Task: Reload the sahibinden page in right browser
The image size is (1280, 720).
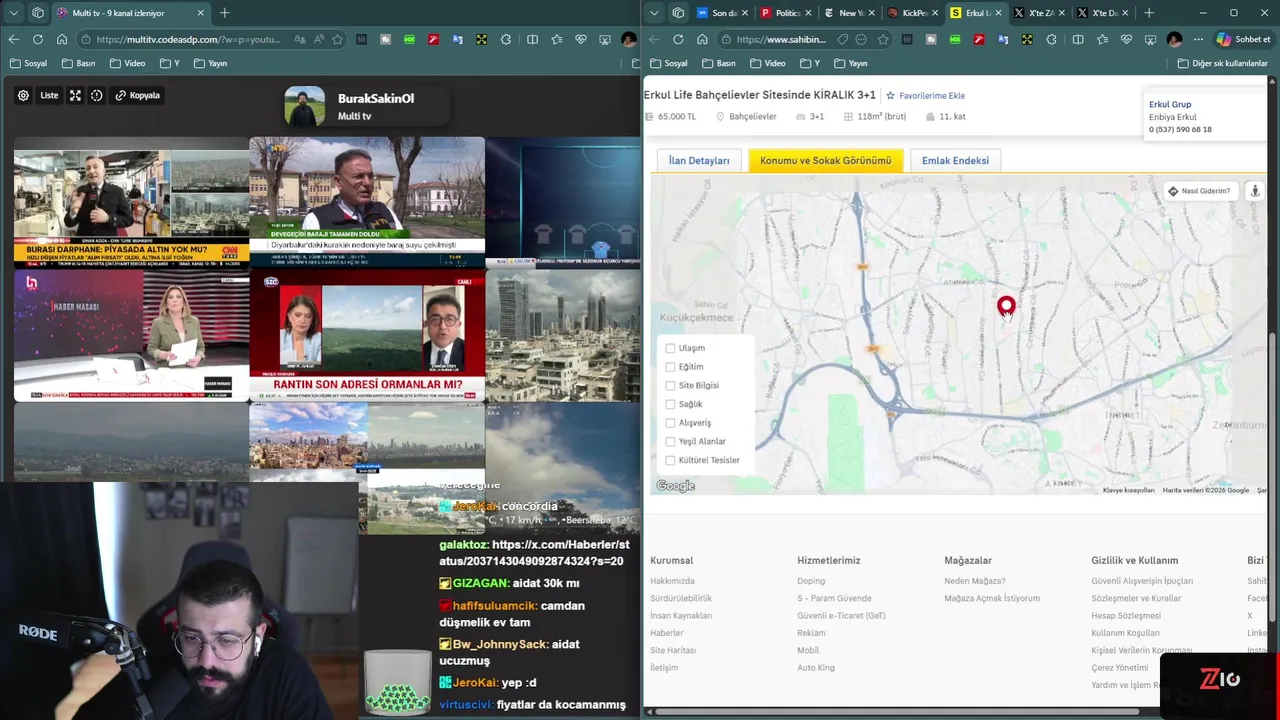Action: tap(678, 39)
